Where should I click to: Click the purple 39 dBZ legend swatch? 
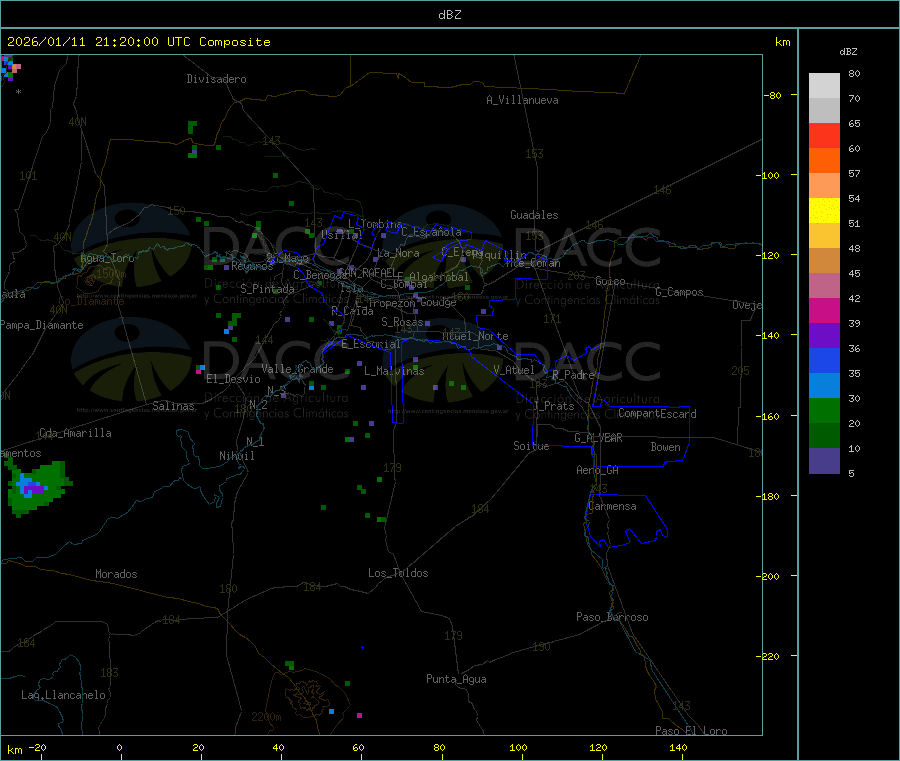coord(824,336)
